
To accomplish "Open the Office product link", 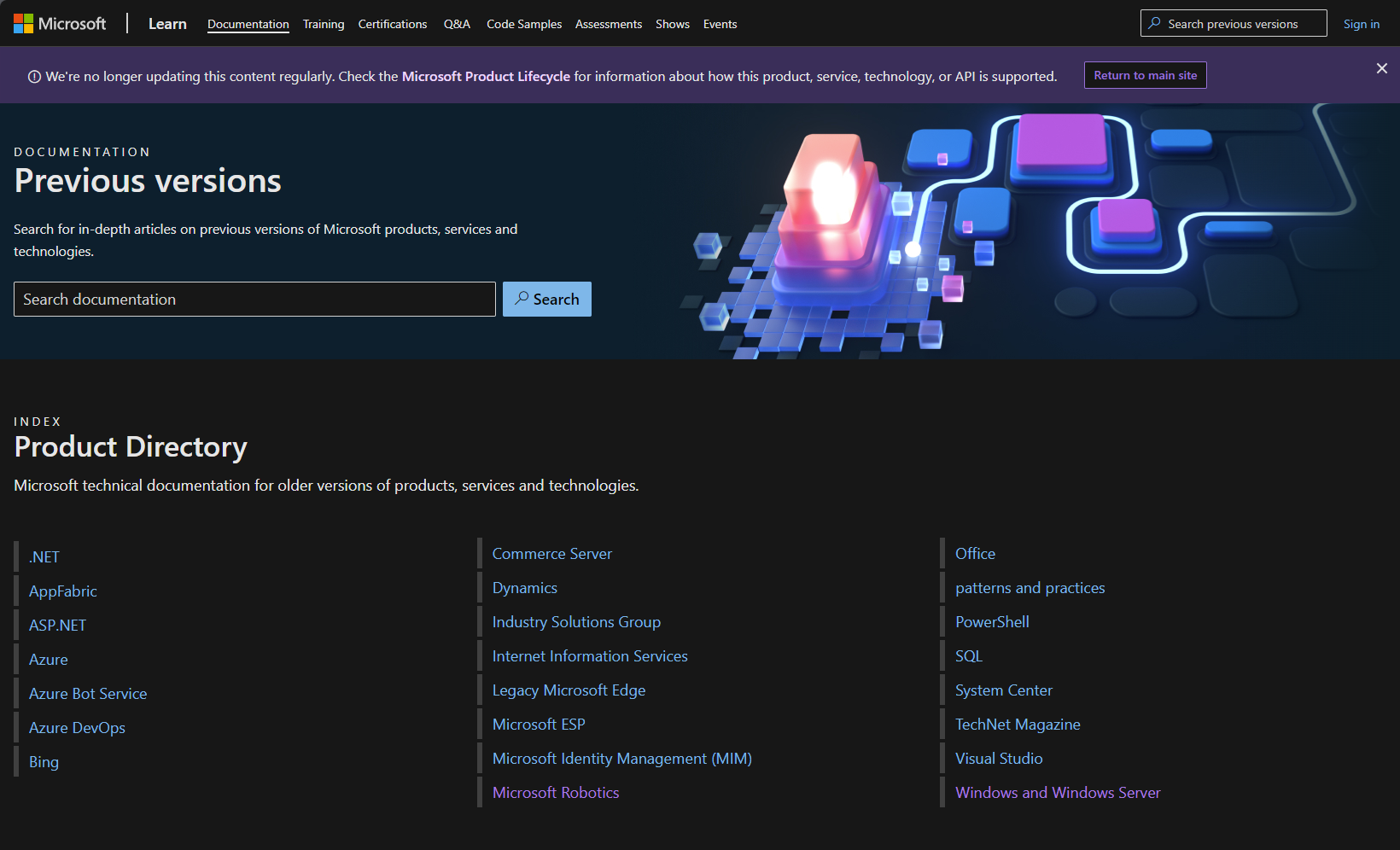I will pos(975,554).
